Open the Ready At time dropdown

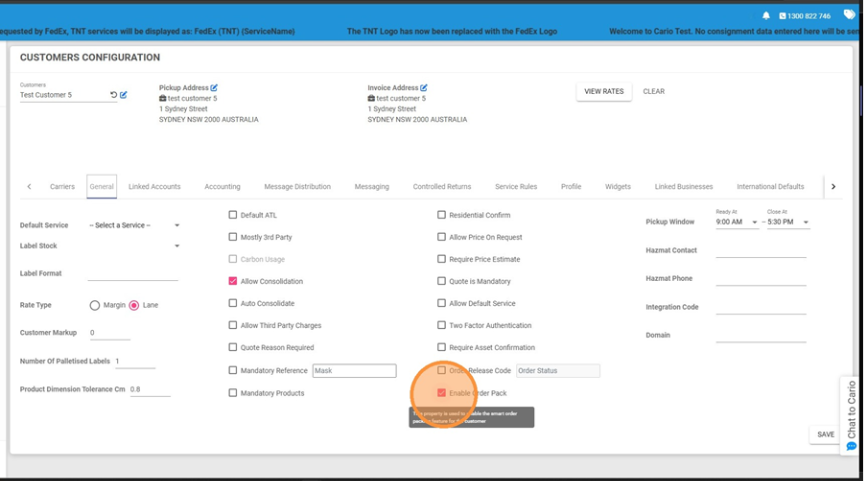click(737, 222)
